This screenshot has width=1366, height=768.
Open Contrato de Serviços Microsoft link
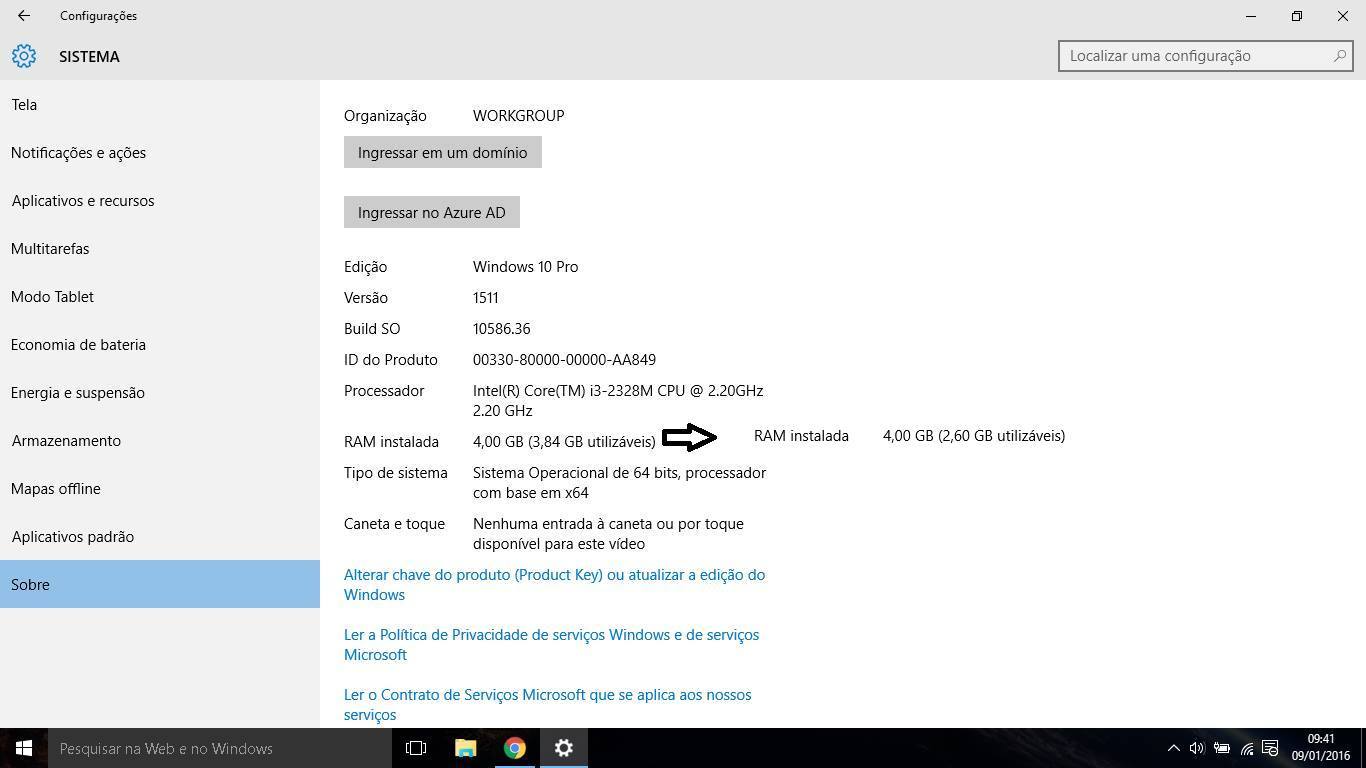coord(548,704)
